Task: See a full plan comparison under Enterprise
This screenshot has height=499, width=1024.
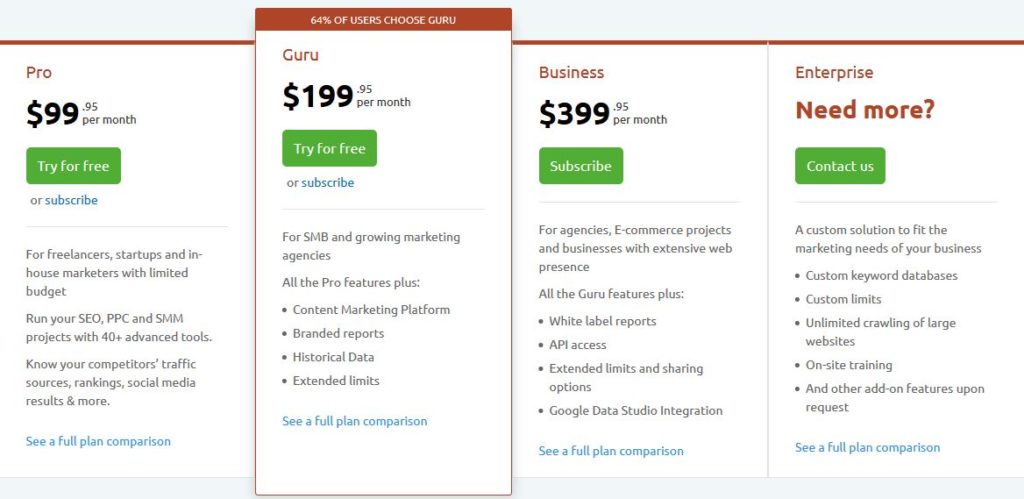Action: click(x=867, y=447)
